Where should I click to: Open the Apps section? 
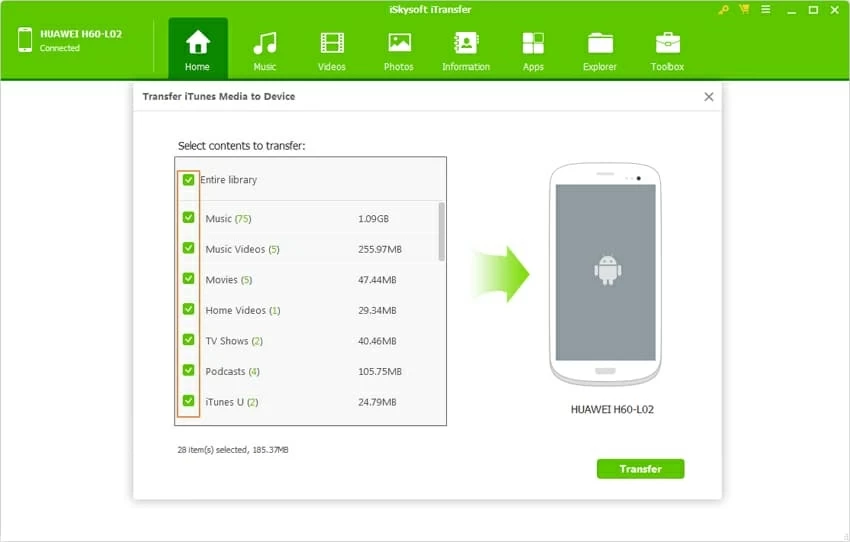point(533,50)
